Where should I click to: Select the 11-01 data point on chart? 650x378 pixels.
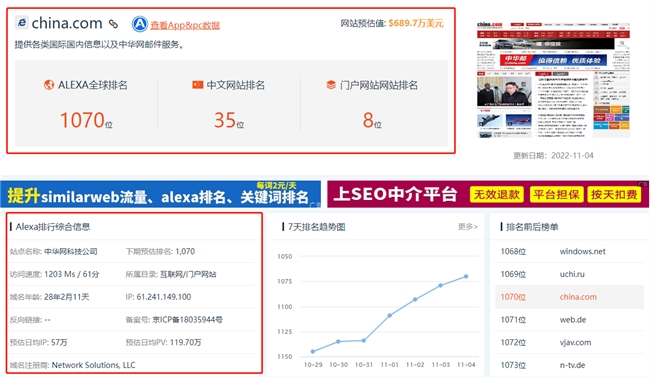click(390, 315)
